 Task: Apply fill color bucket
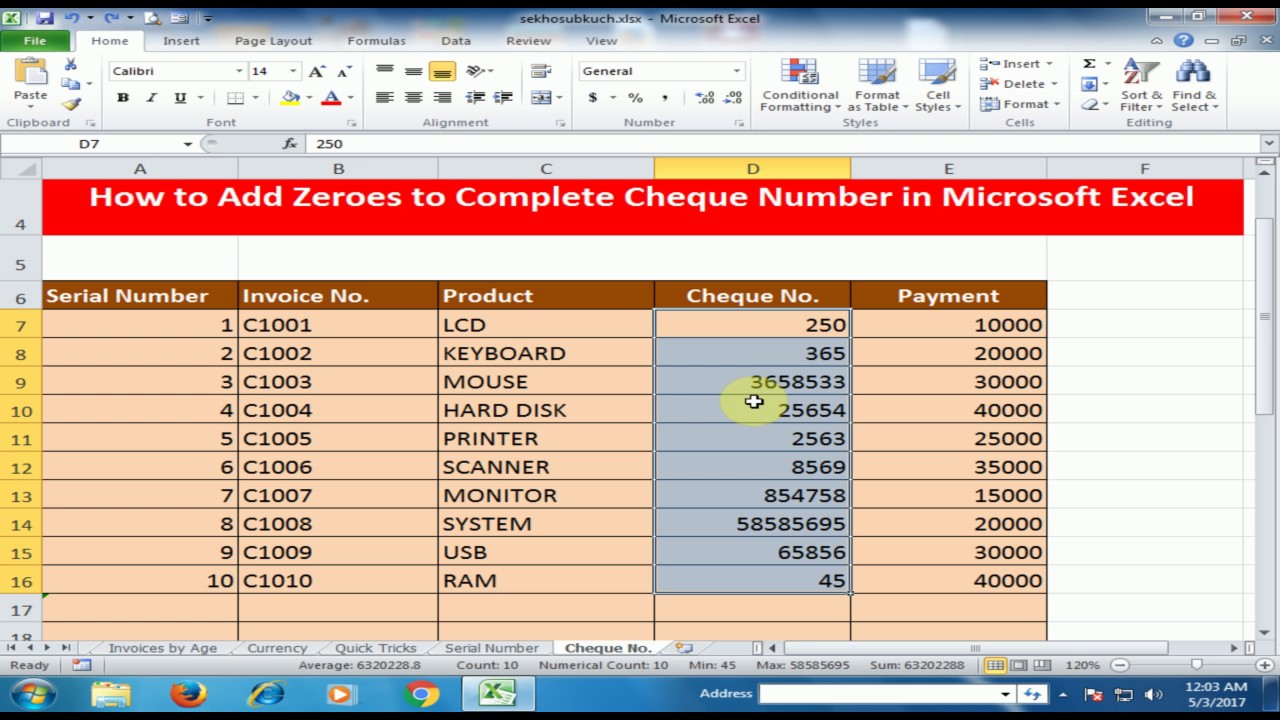coord(290,98)
